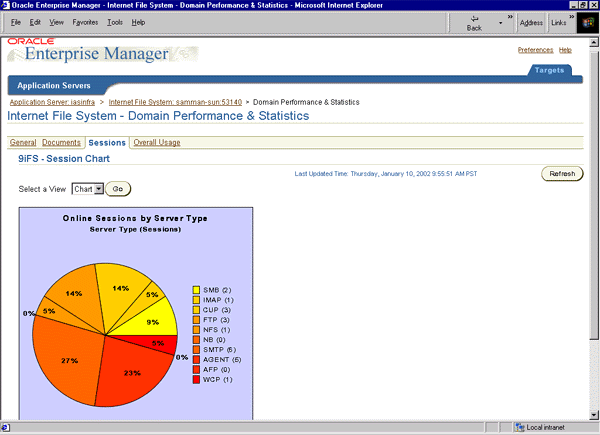The width and height of the screenshot is (600, 435).
Task: Click the Internet Explorer title bar icon
Action: (x=5, y=5)
